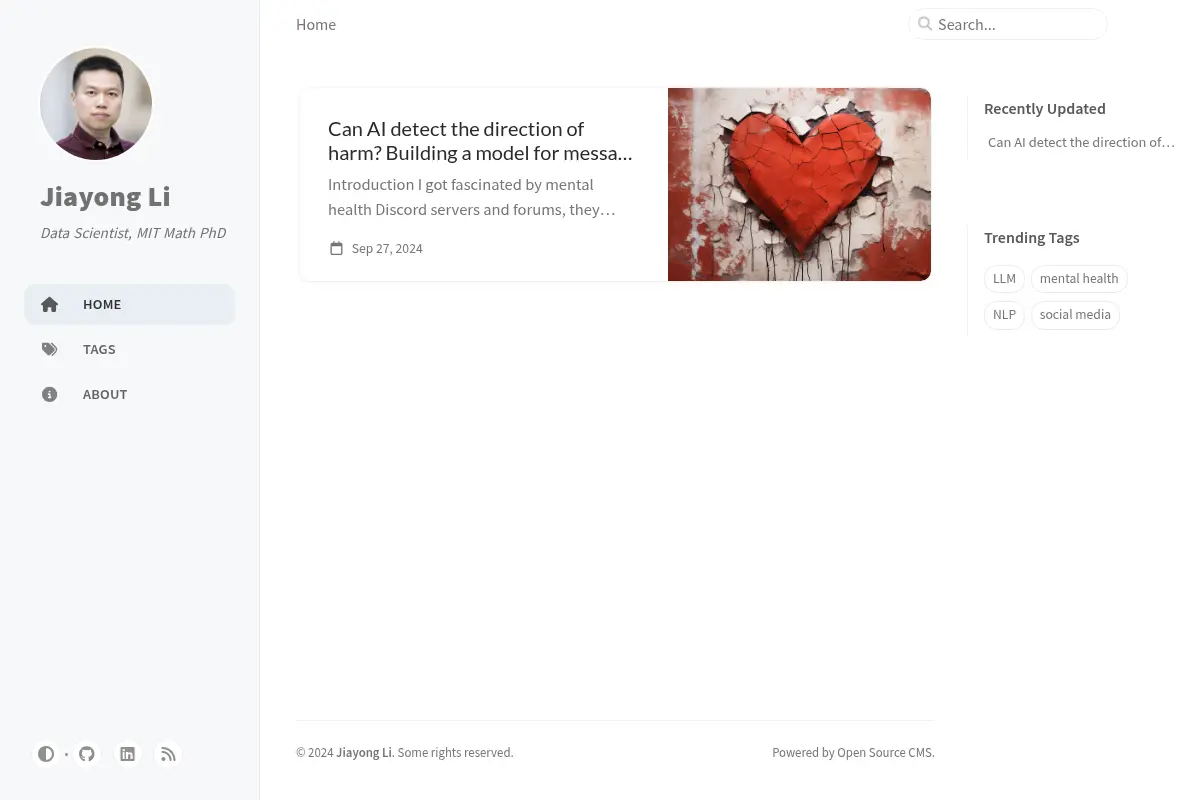Open the post titled Can AI detect direction of harm
The width and height of the screenshot is (1200, 800).
pos(481,141)
